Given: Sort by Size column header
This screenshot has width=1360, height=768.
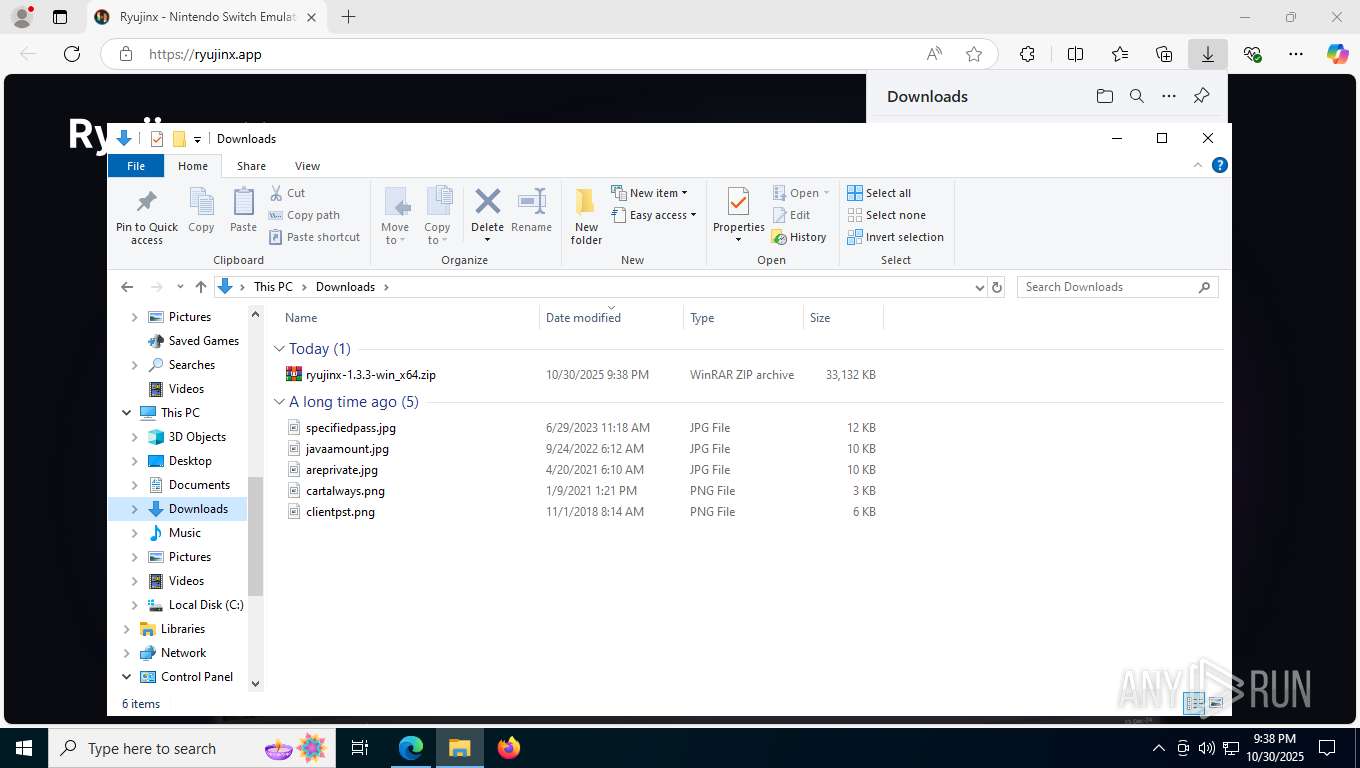Looking at the screenshot, I should [x=843, y=317].
